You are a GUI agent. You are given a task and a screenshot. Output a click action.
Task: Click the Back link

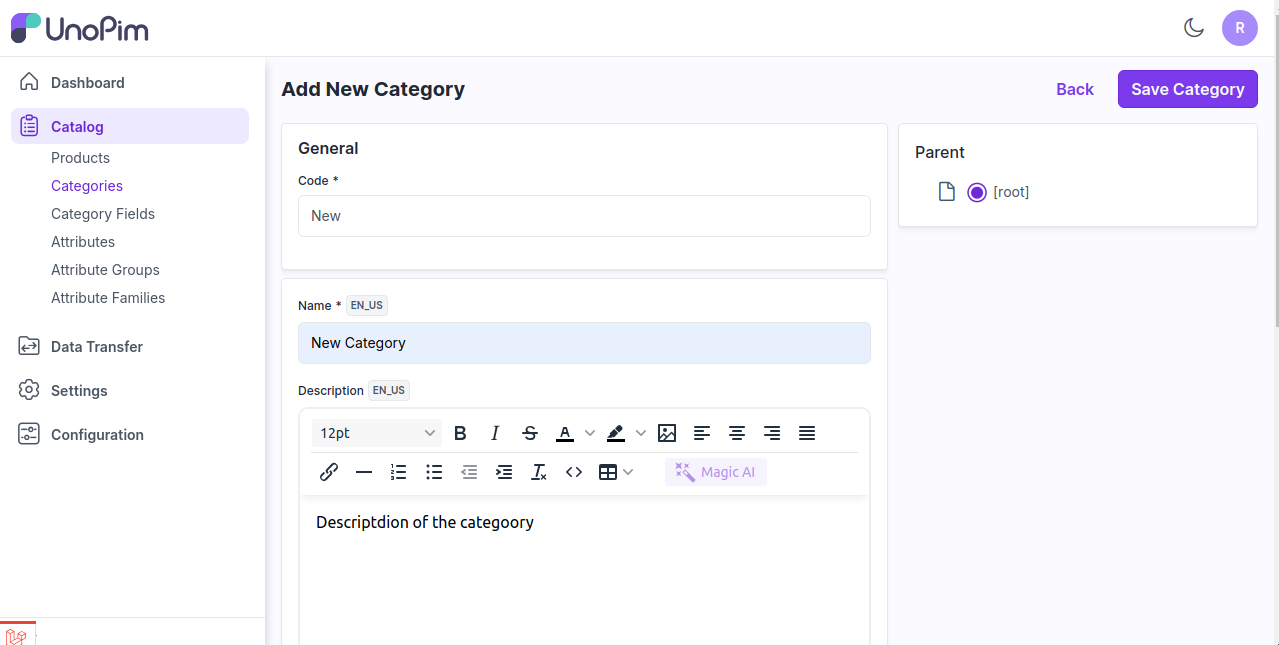tap(1075, 89)
